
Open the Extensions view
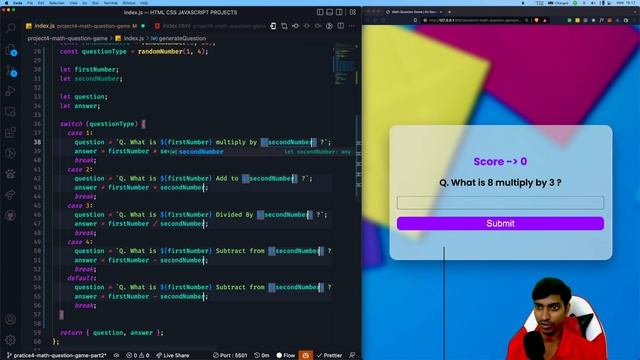pos(11,132)
